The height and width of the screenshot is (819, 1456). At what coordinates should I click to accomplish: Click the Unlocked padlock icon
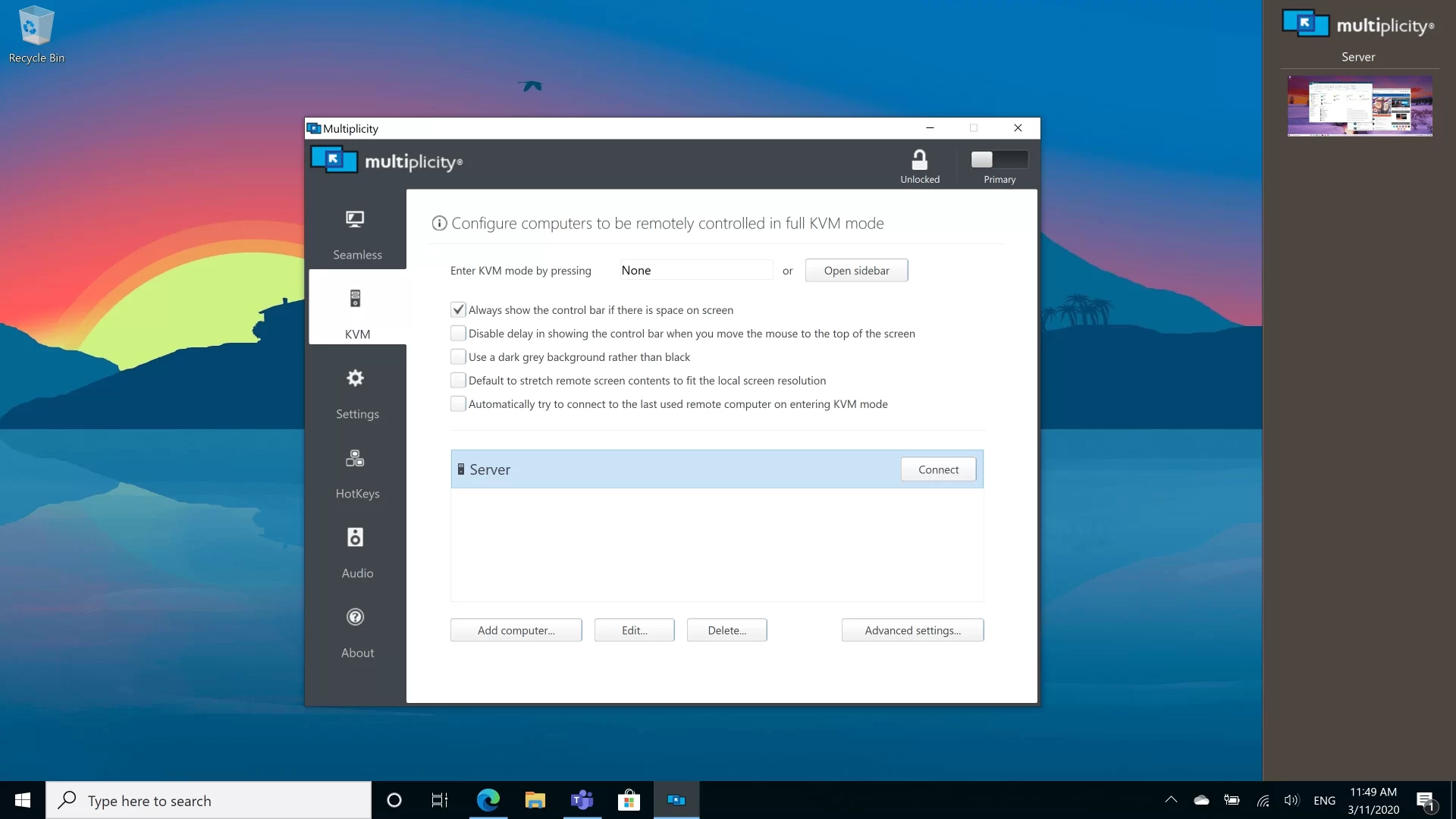point(919,161)
